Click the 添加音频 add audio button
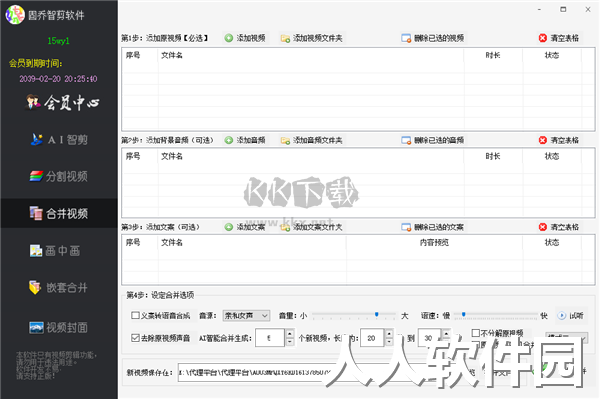600x399 pixels. tap(245, 140)
